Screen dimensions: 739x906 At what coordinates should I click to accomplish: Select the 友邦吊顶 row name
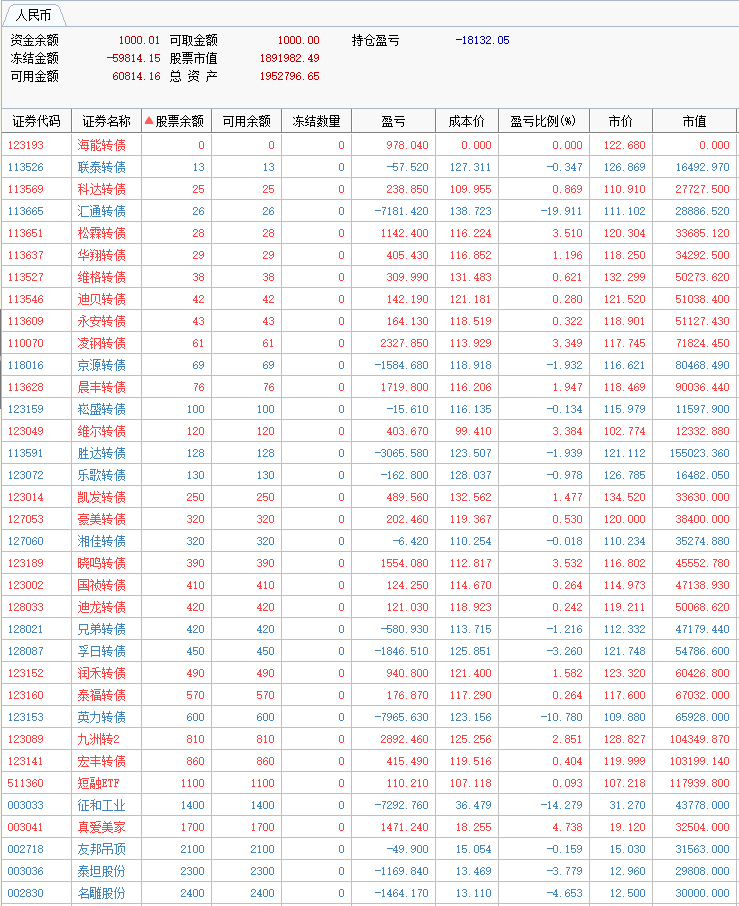[102, 849]
